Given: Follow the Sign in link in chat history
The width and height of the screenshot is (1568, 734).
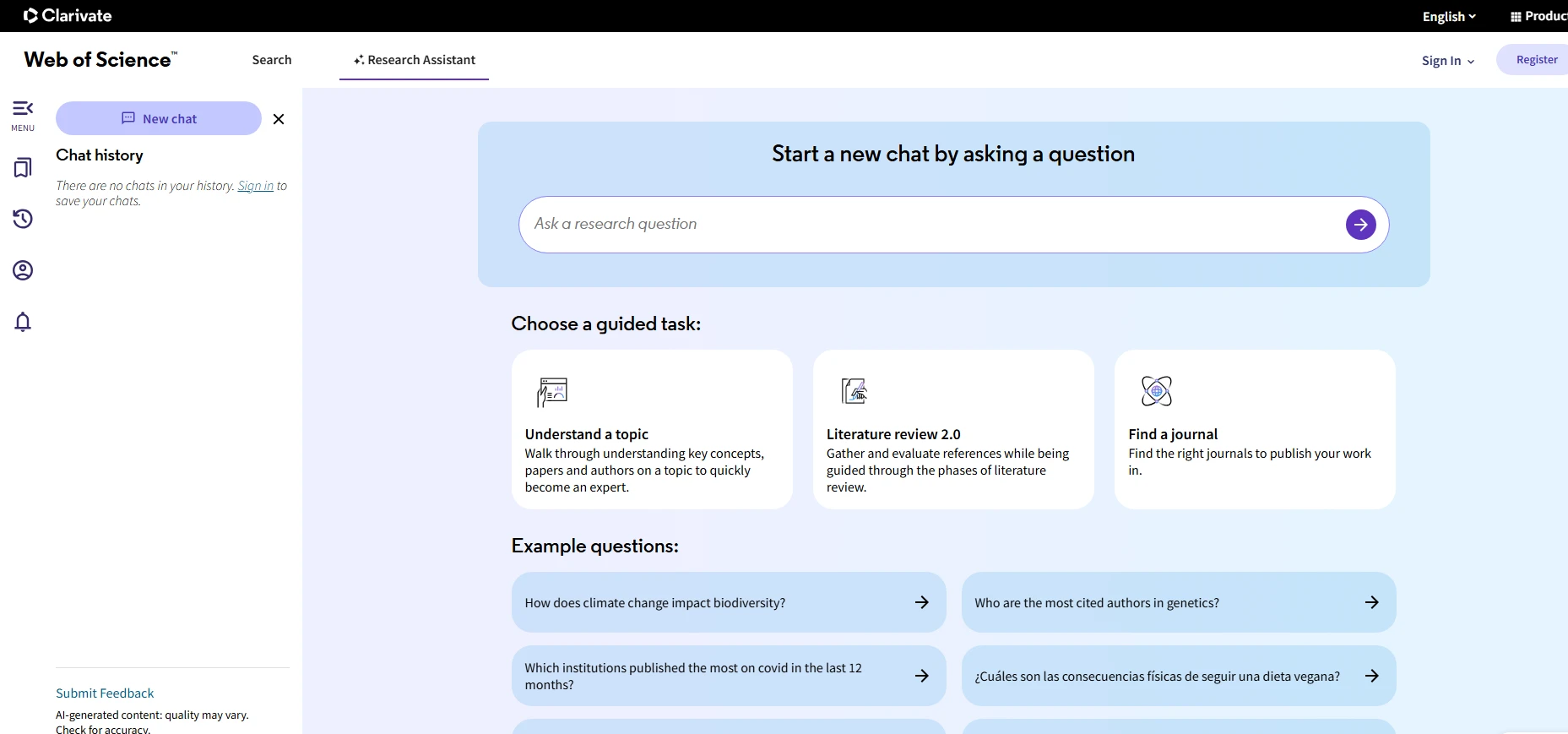Looking at the screenshot, I should coord(256,186).
